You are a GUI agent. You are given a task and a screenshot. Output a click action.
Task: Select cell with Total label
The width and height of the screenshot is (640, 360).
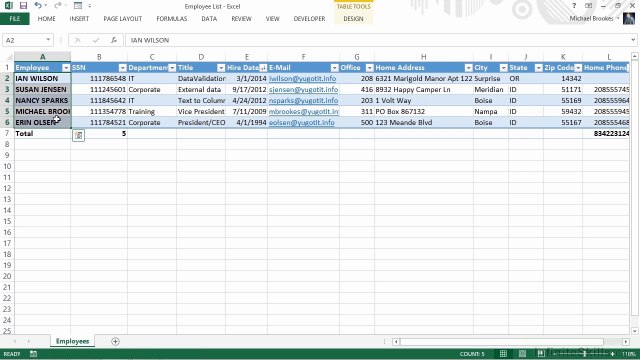pos(42,133)
